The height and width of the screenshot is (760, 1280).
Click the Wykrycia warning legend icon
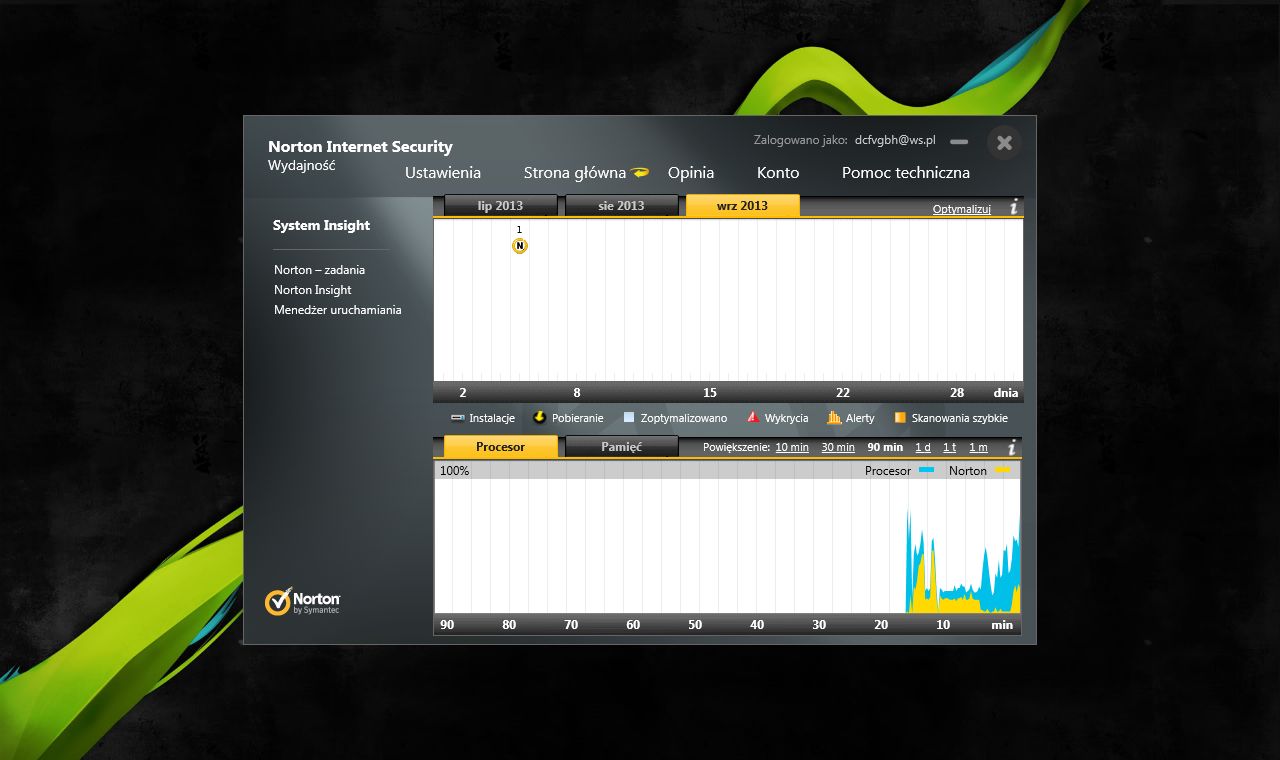tap(754, 418)
